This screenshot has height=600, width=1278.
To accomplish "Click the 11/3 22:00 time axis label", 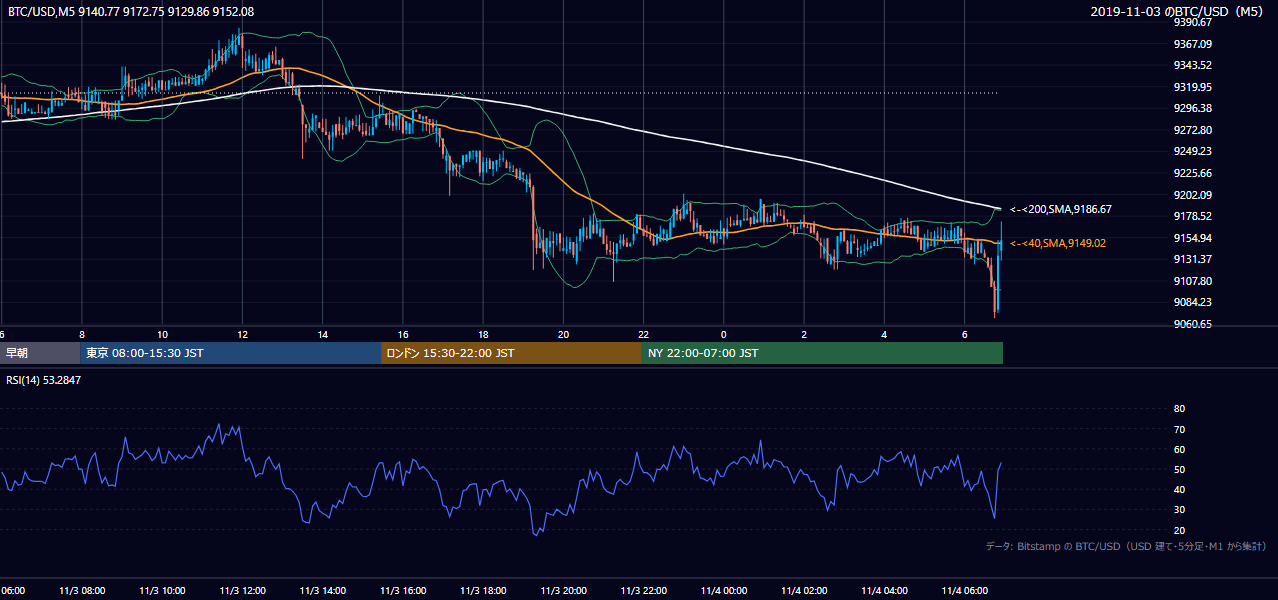I will pyautogui.click(x=644, y=590).
